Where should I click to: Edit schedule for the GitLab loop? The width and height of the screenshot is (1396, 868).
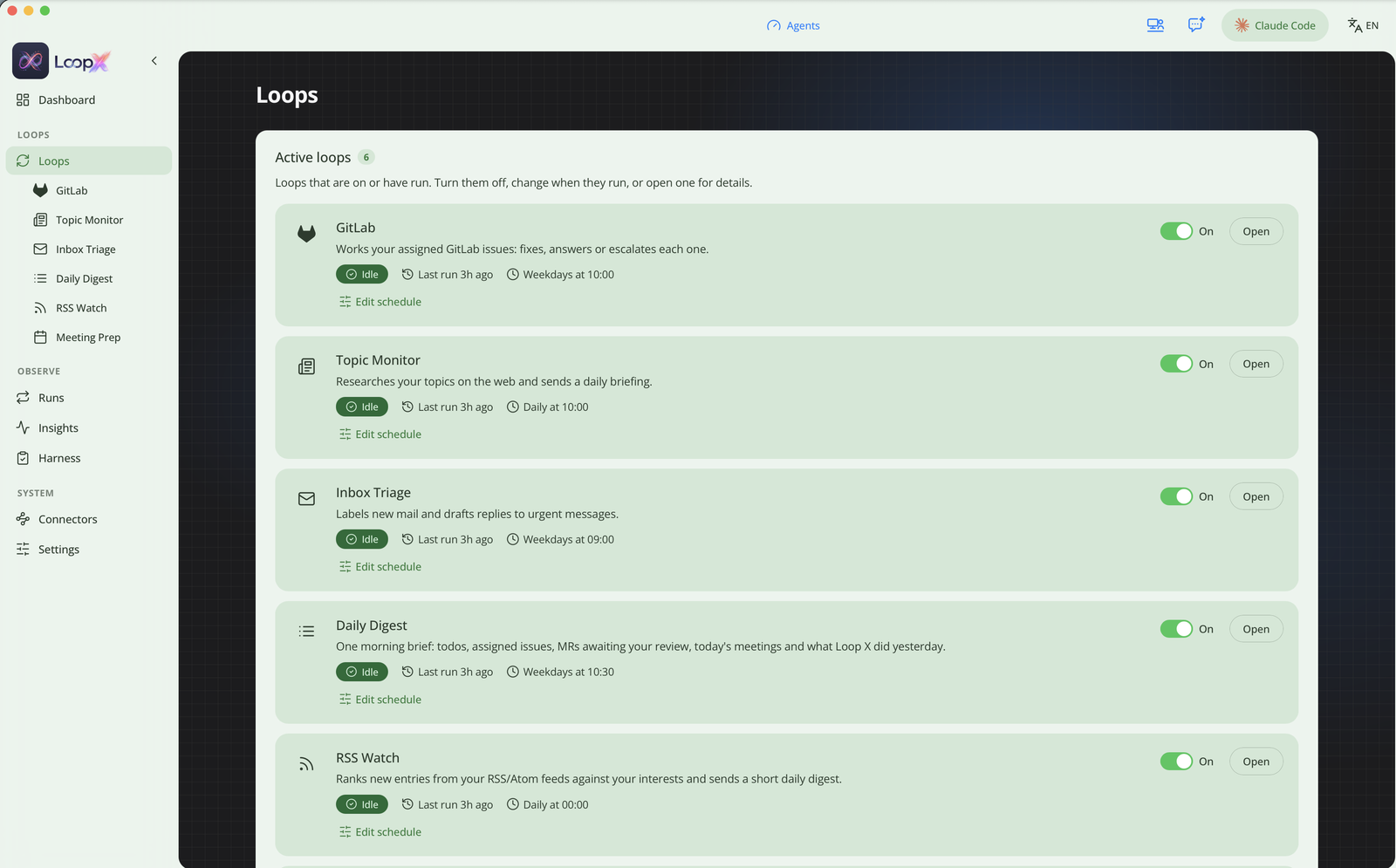(380, 302)
